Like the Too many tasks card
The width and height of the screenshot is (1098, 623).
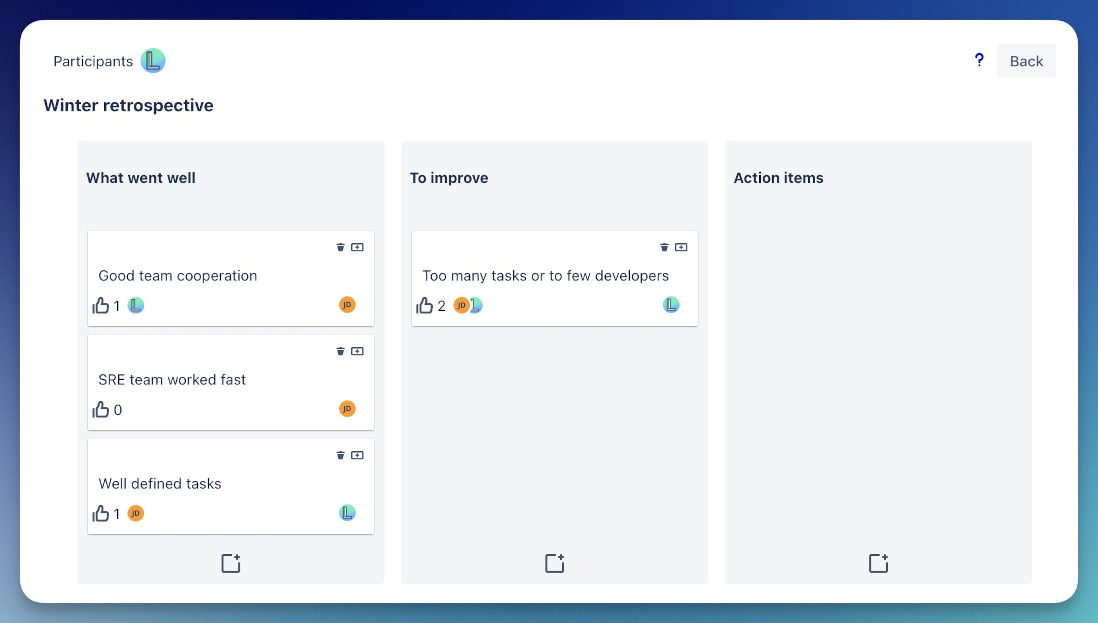[x=424, y=305]
